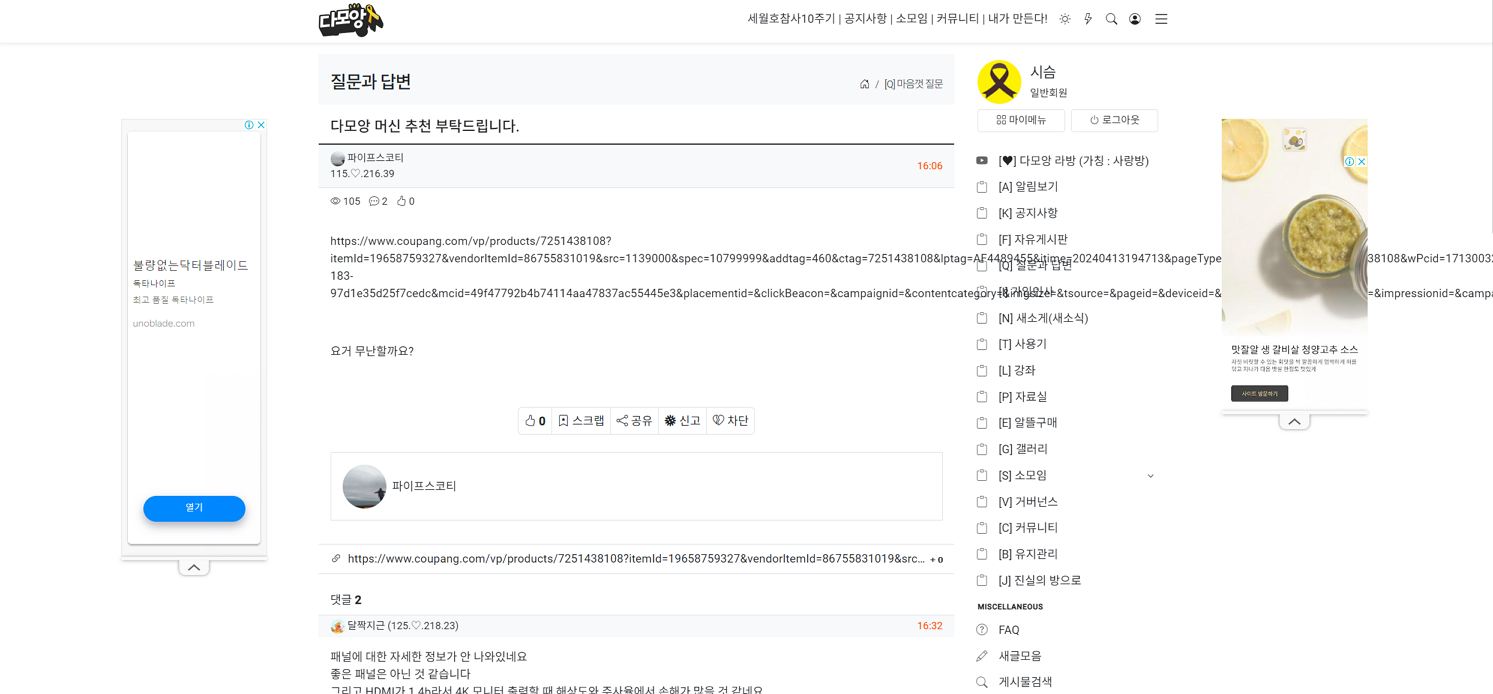1493x694 pixels.
Task: Open the search magnifier icon in header
Action: [x=1111, y=19]
